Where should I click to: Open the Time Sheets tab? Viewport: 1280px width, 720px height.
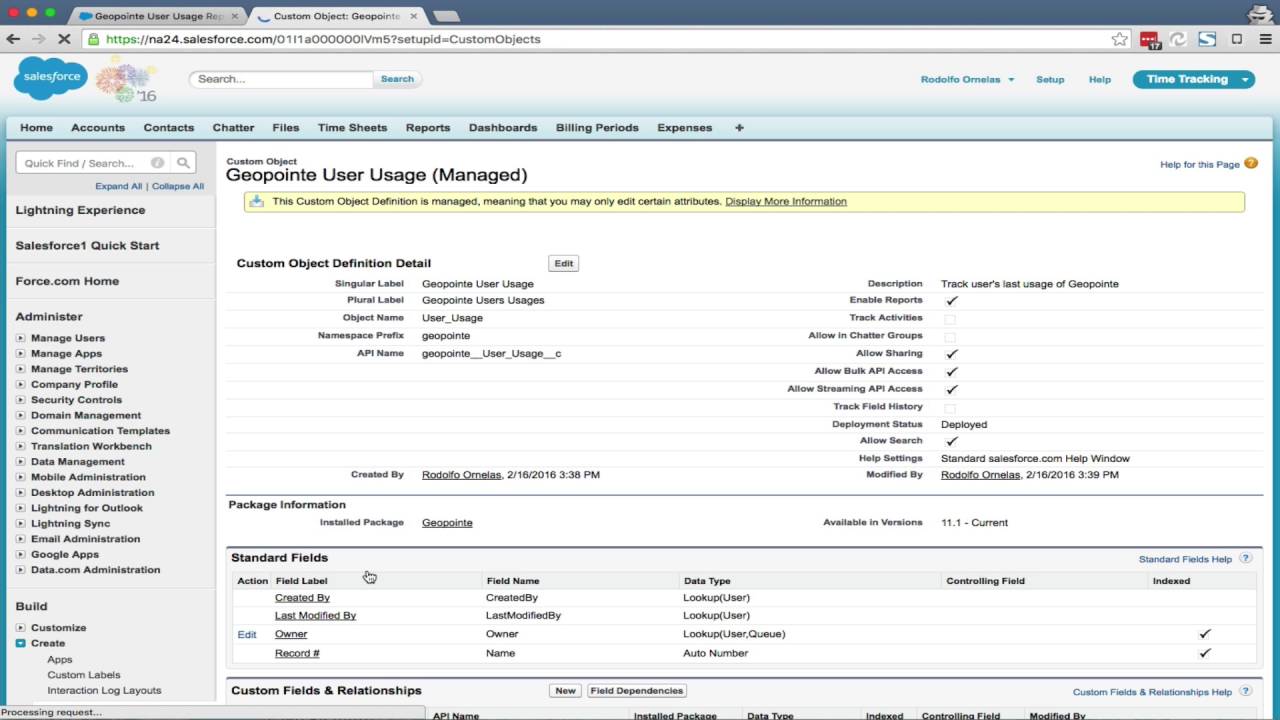click(352, 128)
